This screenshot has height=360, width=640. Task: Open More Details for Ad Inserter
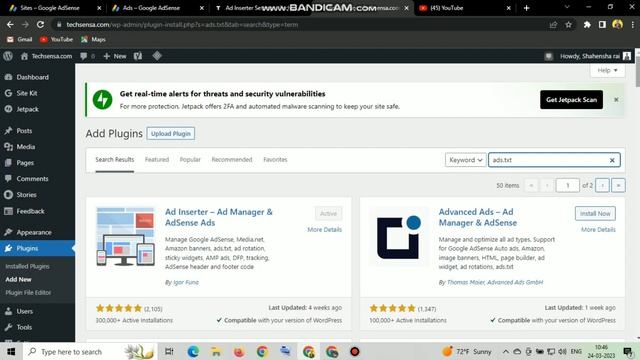click(324, 229)
